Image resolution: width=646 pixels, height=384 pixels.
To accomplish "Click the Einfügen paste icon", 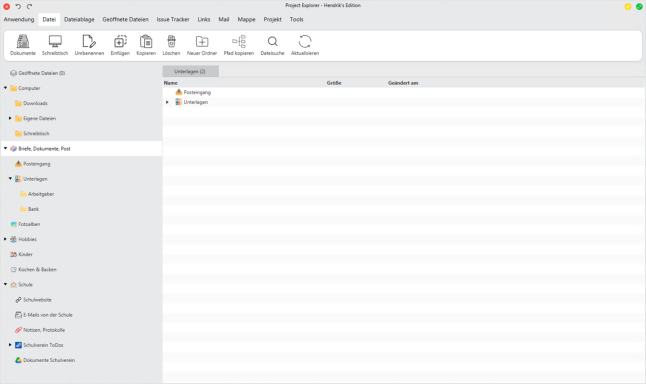I will (x=120, y=45).
